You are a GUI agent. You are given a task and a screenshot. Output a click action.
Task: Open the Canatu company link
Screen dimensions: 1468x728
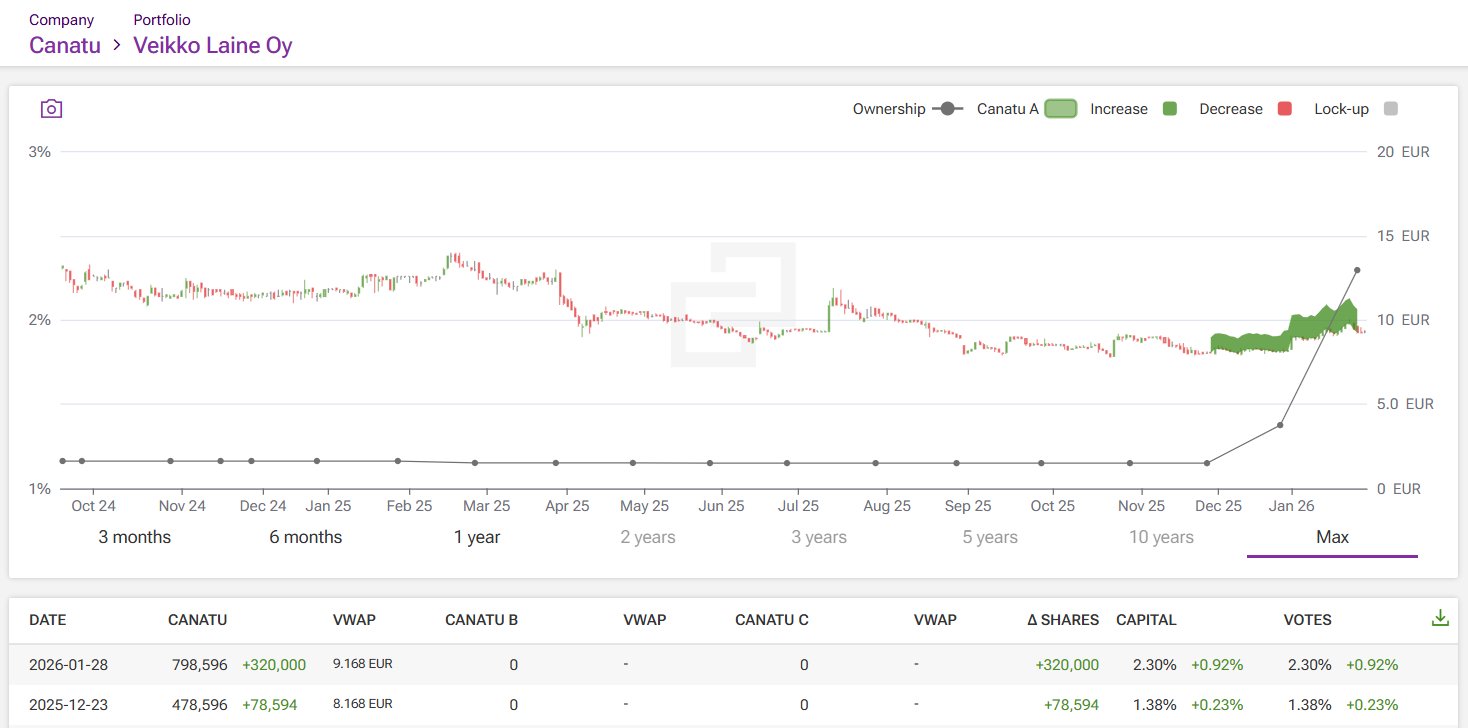65,45
